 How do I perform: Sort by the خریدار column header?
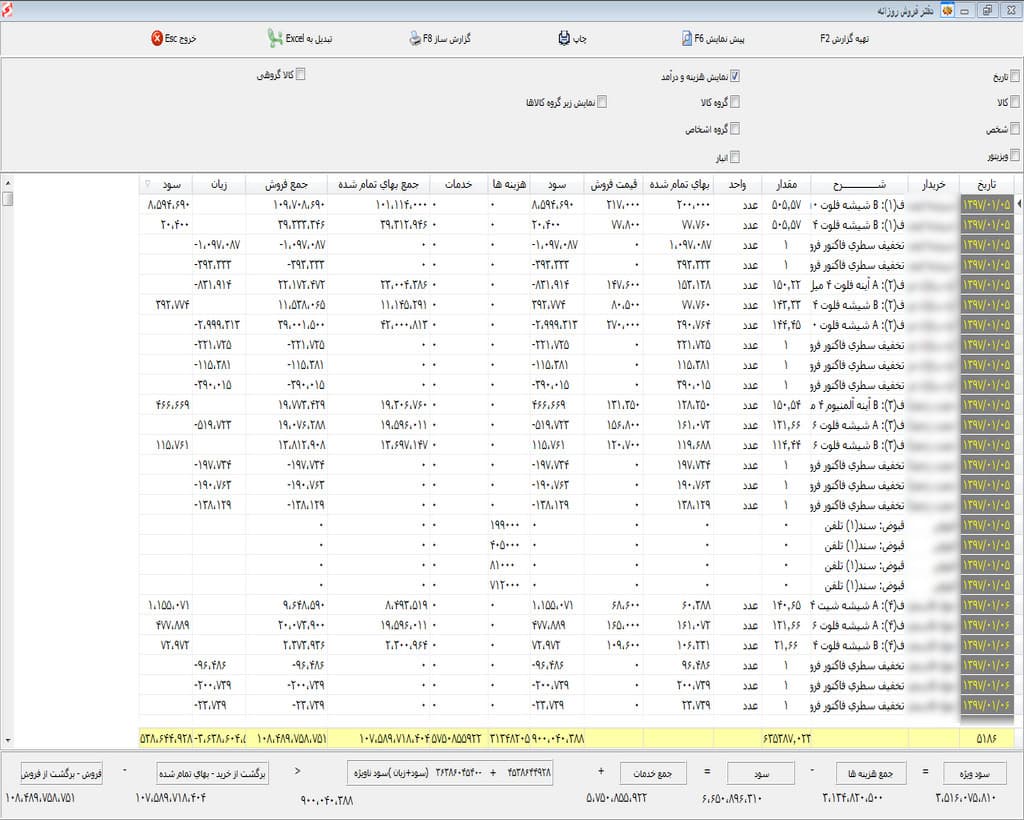(933, 184)
